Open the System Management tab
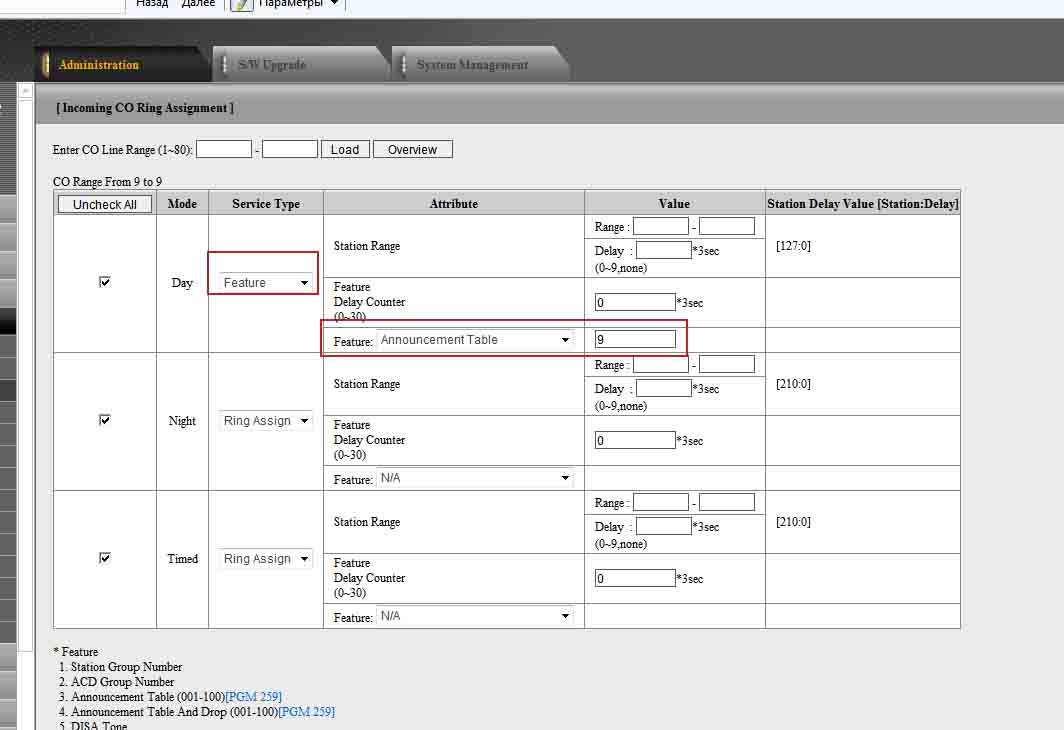Image resolution: width=1064 pixels, height=730 pixels. pos(472,65)
